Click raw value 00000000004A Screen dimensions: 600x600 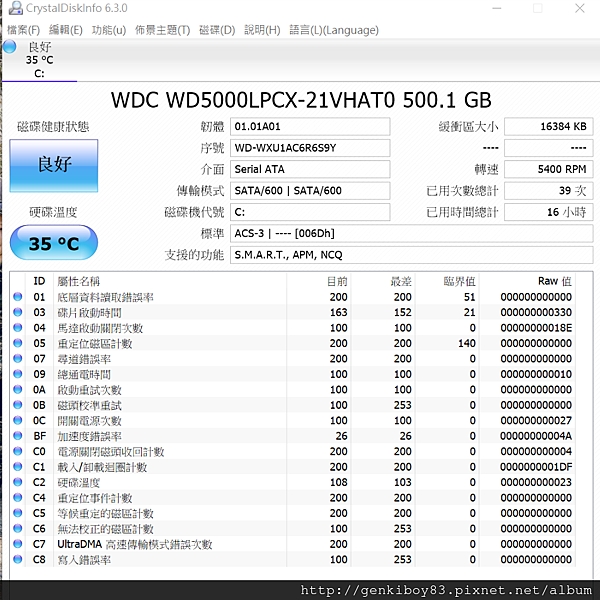[x=536, y=436]
